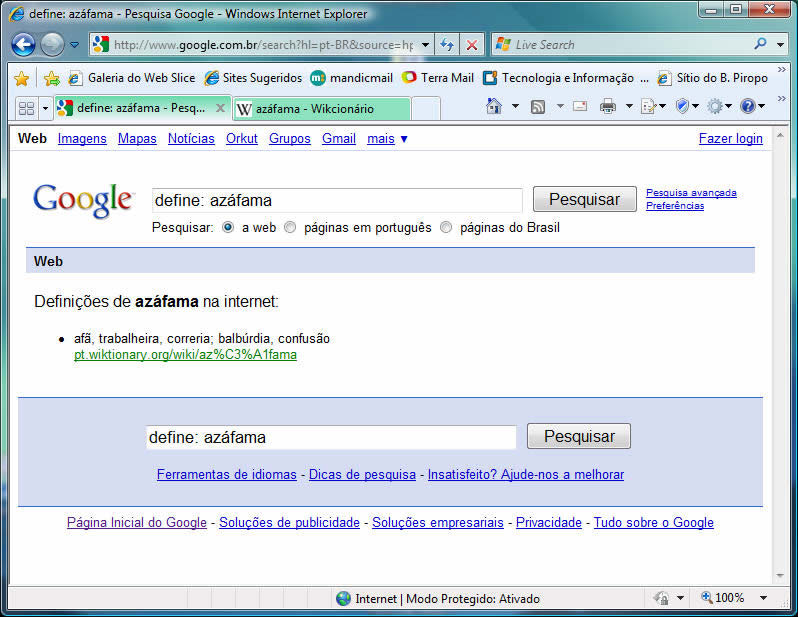Click the Stop loading red X

(472, 45)
